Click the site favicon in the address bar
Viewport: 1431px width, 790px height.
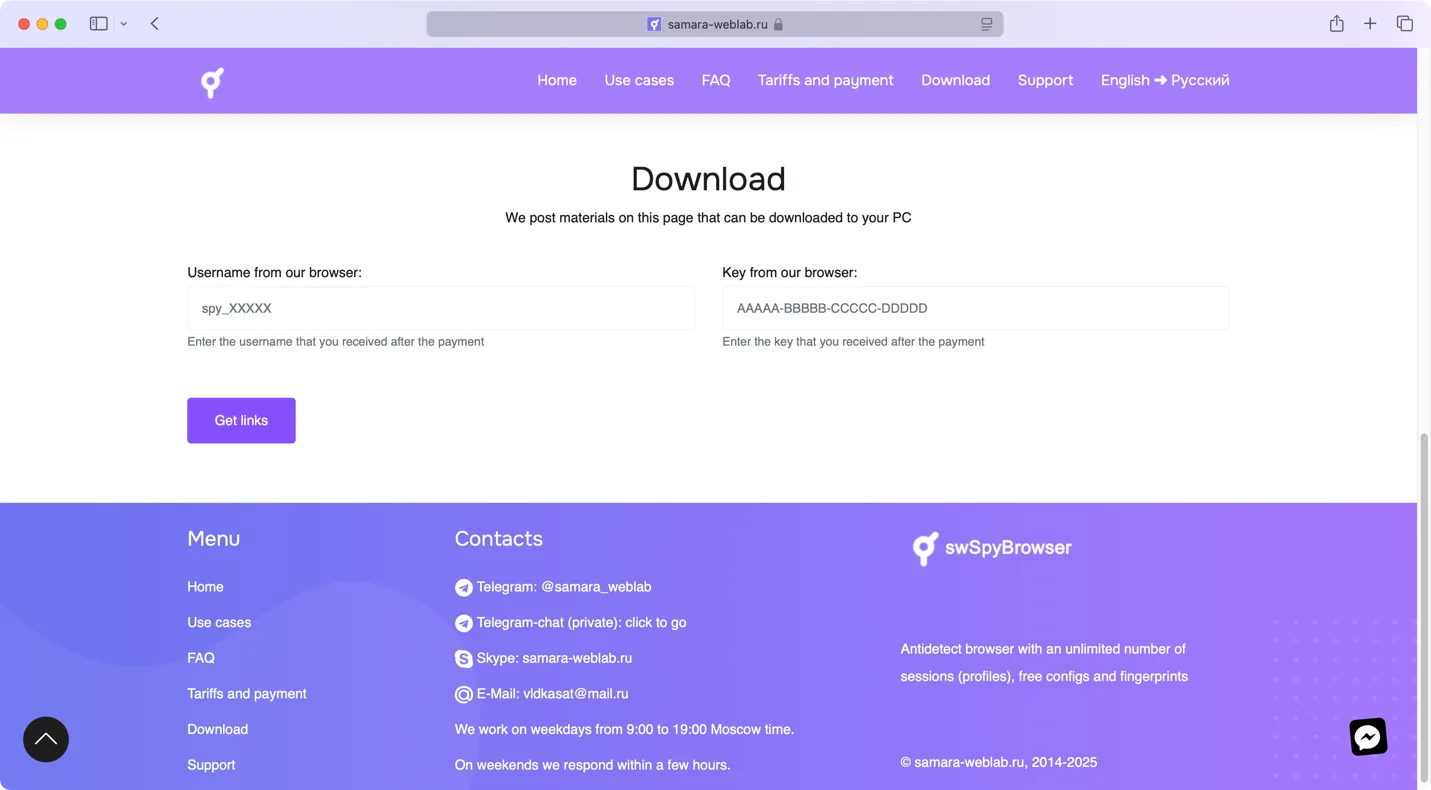pyautogui.click(x=654, y=24)
